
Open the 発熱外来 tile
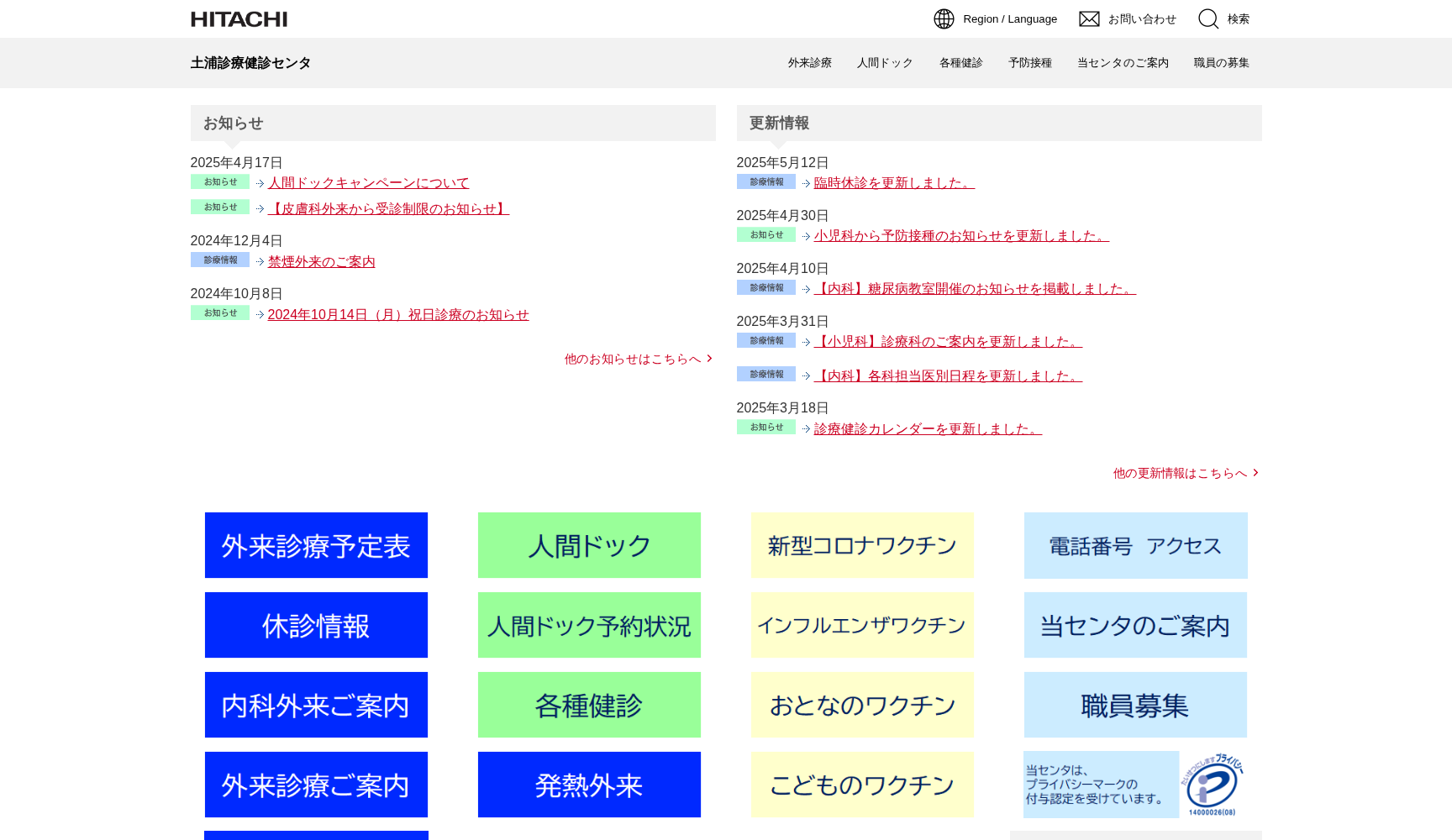pos(588,784)
